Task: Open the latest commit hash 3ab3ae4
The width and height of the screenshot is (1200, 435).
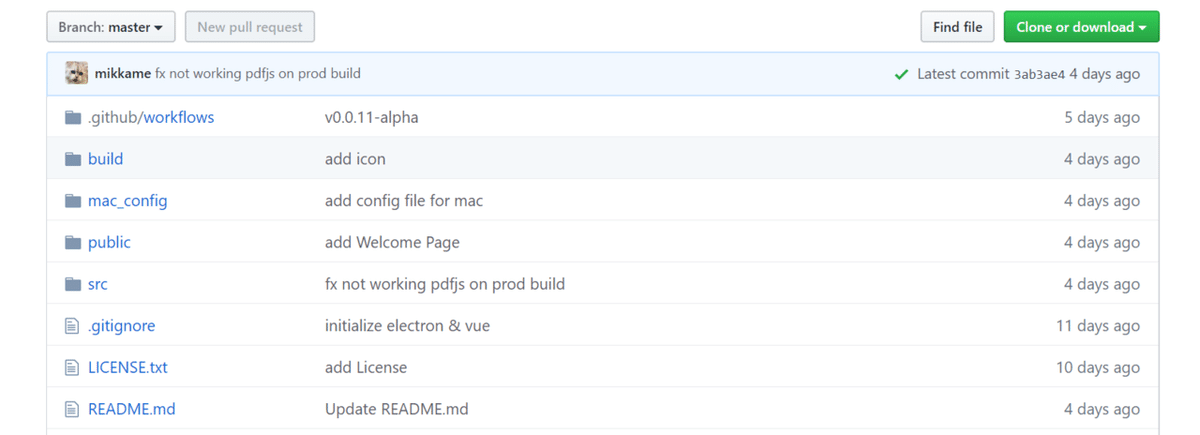Action: click(1039, 74)
